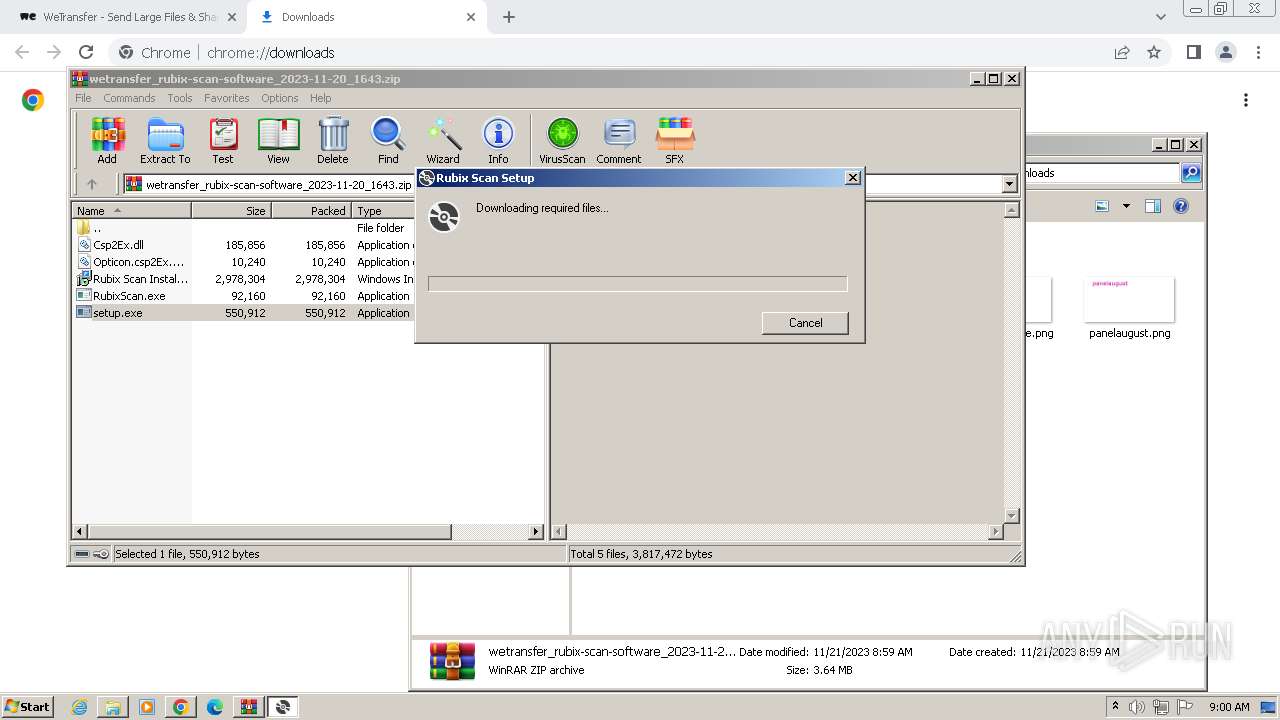Click the WinRAR Add toolbar icon
Image resolution: width=1280 pixels, height=720 pixels.
(107, 140)
